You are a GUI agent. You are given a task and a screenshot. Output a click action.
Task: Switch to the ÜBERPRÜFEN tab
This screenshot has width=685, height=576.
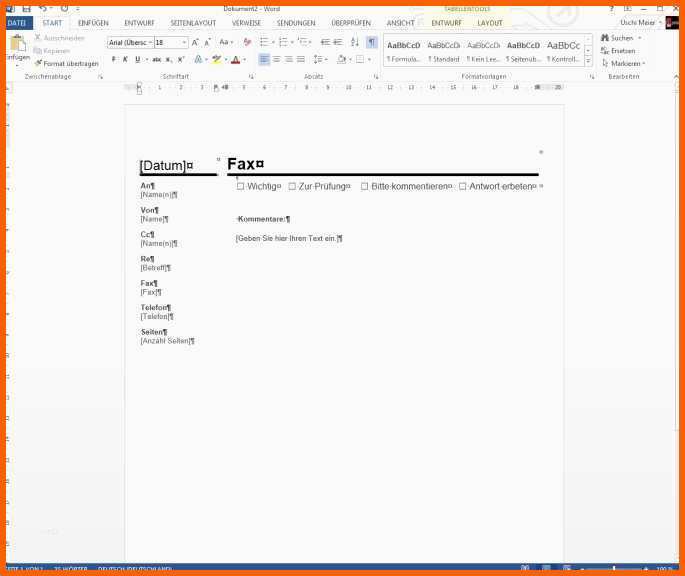[x=351, y=23]
